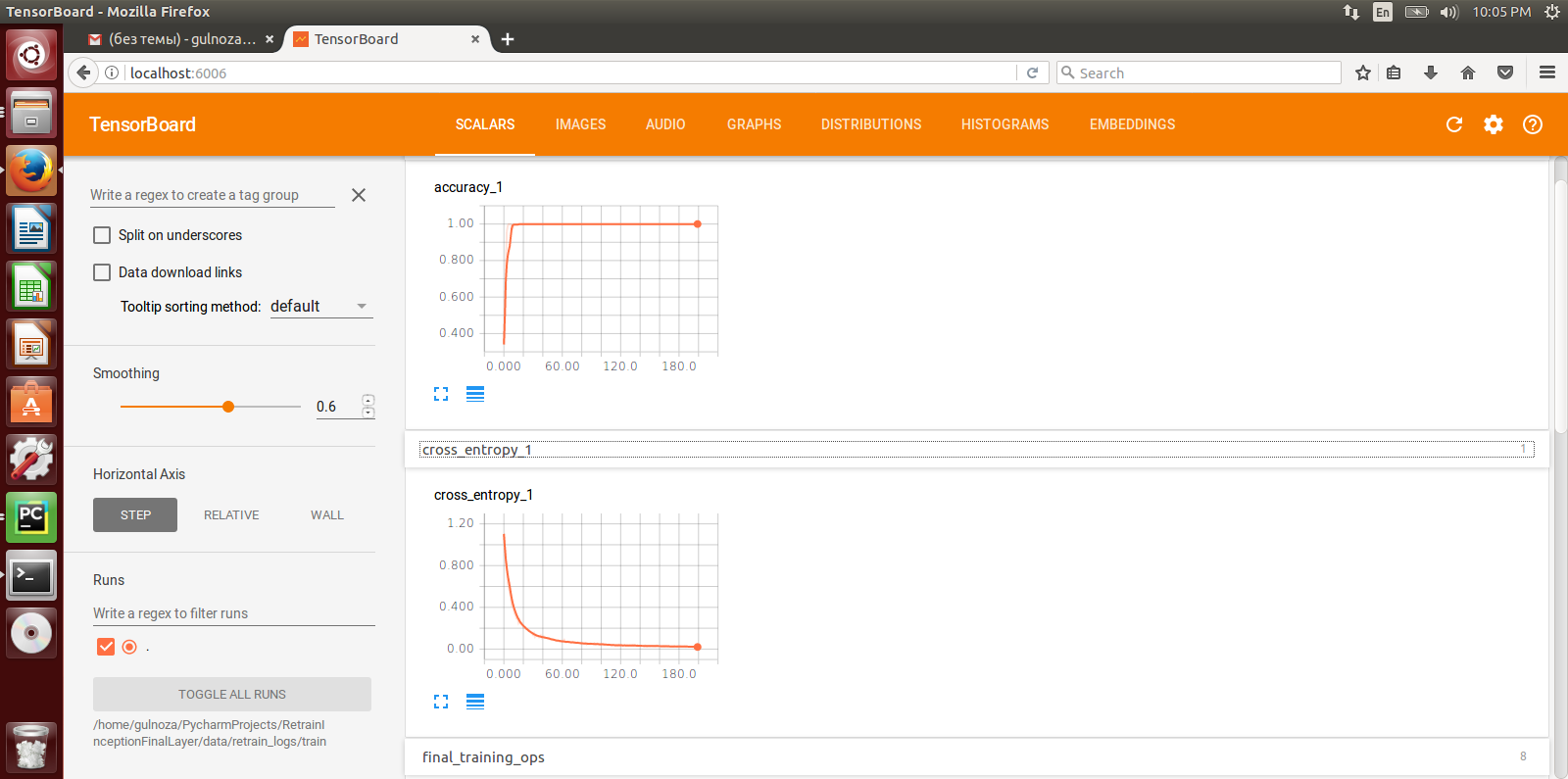Screen dimensions: 1568x779
Task: Switch to IMAGES tab
Action: point(580,124)
